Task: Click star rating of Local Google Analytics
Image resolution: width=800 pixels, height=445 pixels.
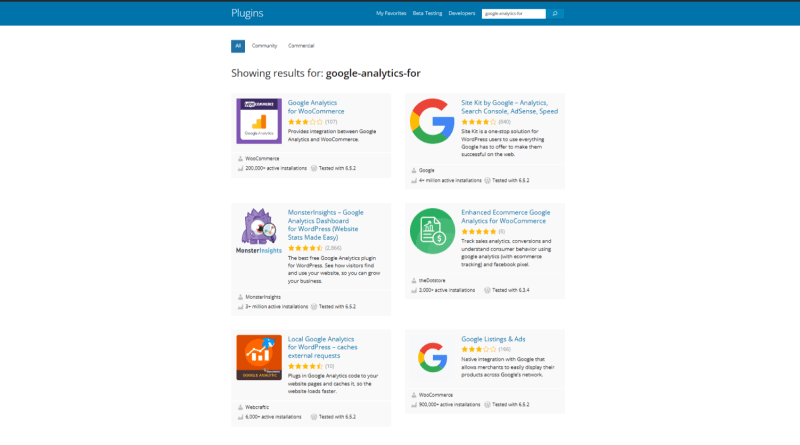Action: click(x=305, y=366)
